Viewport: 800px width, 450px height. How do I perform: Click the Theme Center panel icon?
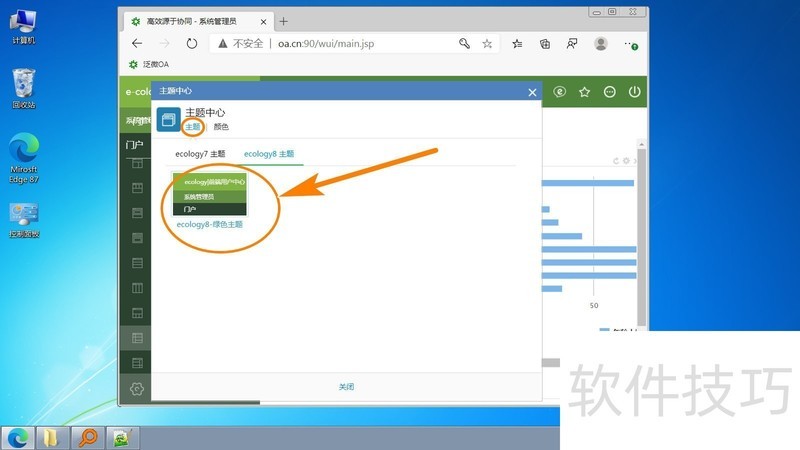click(x=168, y=119)
